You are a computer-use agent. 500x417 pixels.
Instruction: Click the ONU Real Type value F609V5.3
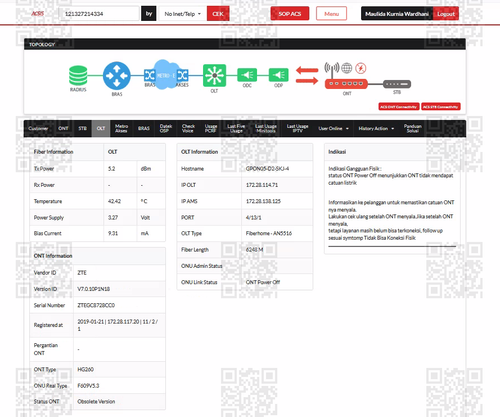(88, 386)
